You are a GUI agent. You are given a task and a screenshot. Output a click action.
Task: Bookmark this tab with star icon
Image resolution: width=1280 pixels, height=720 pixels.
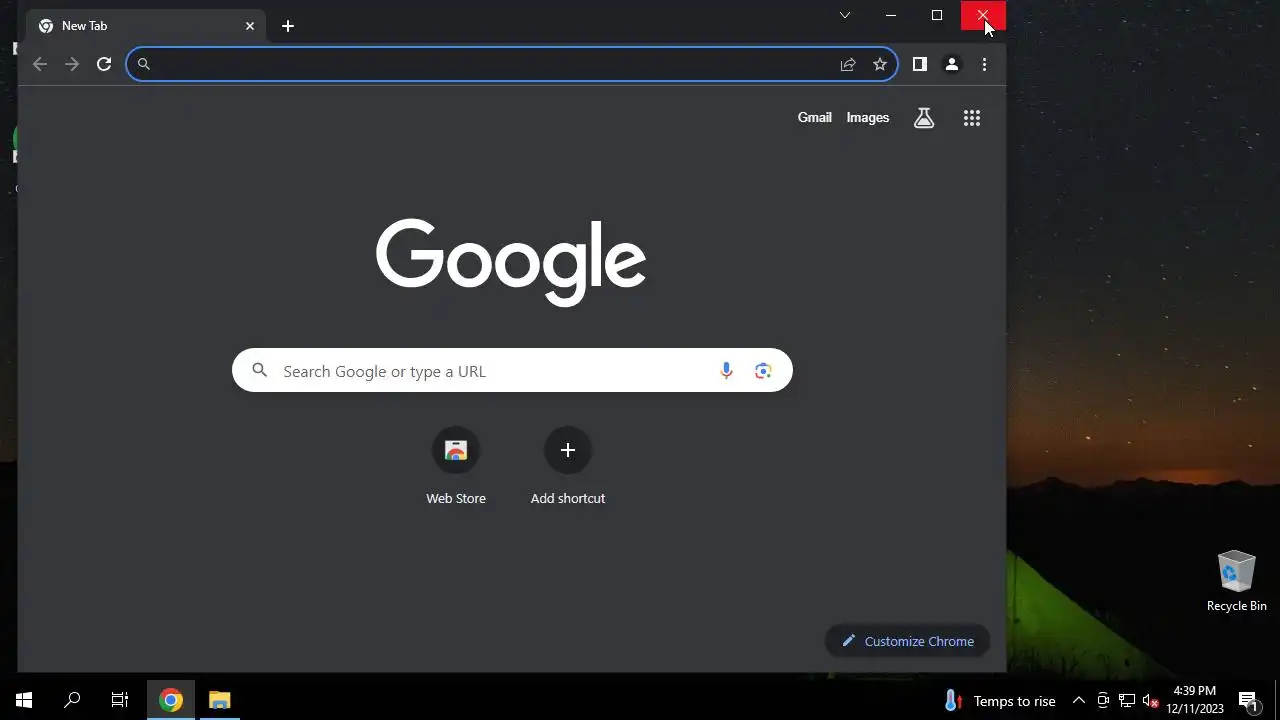880,64
